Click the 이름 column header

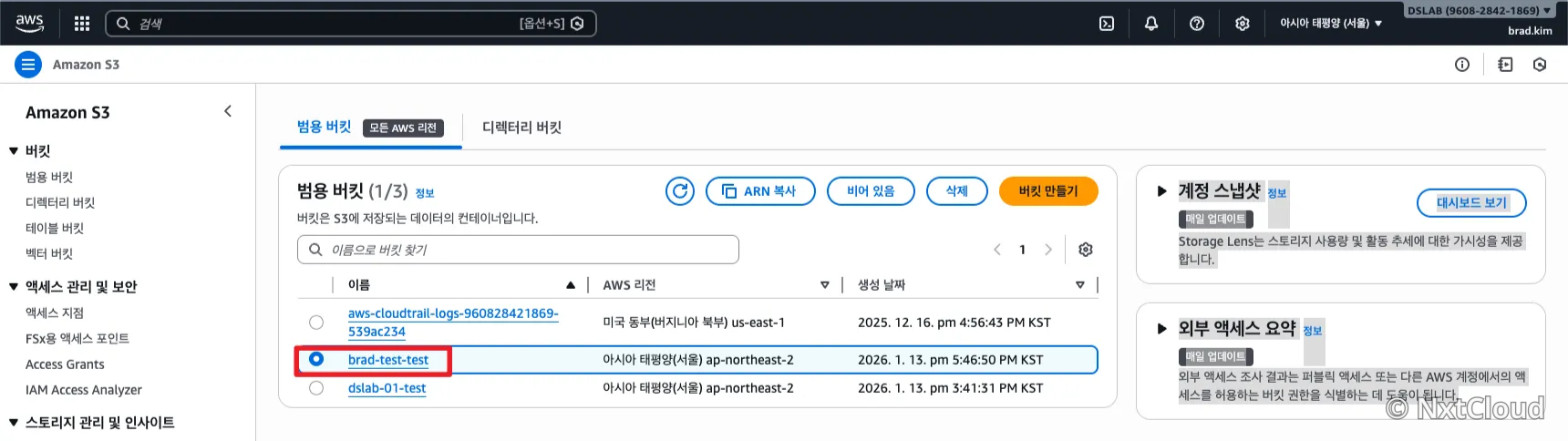click(x=359, y=285)
